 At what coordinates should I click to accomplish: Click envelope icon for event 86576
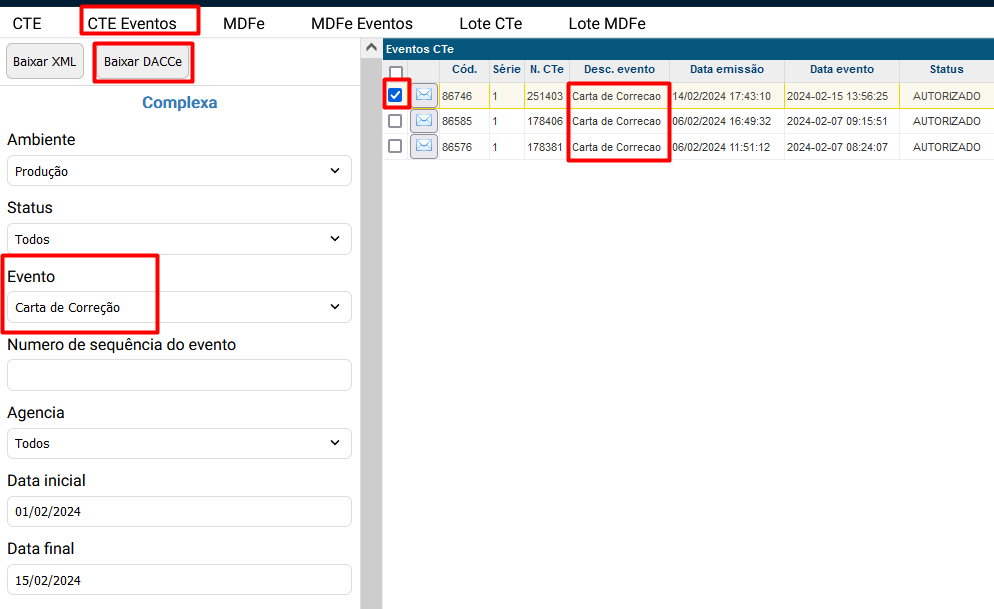click(x=424, y=146)
